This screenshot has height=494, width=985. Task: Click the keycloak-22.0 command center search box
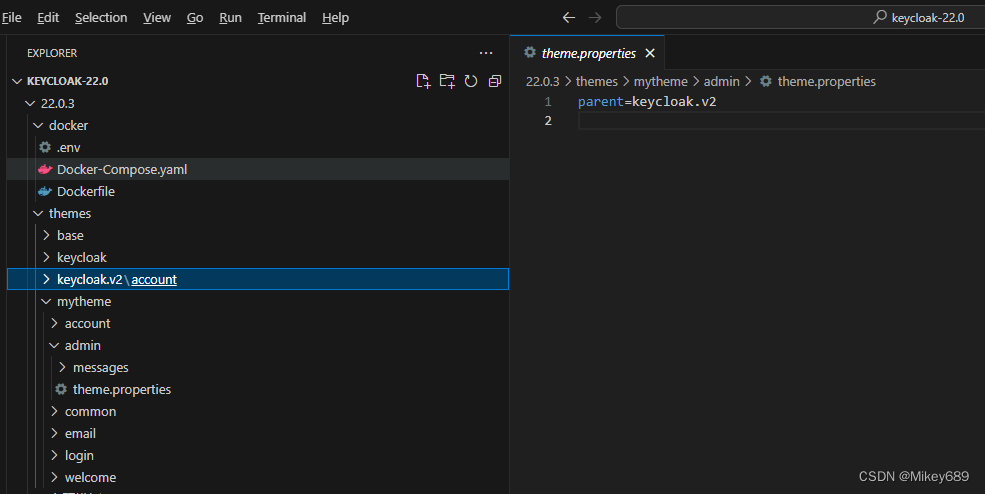(x=800, y=18)
